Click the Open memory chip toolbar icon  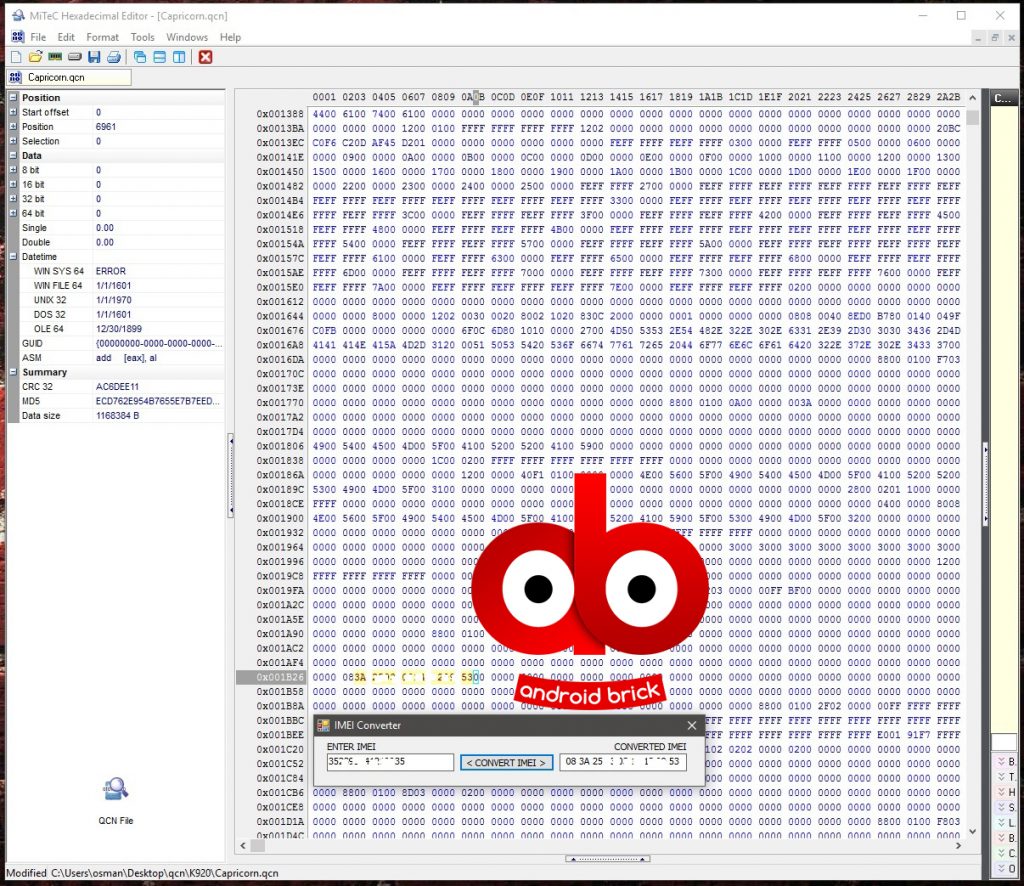(55, 57)
